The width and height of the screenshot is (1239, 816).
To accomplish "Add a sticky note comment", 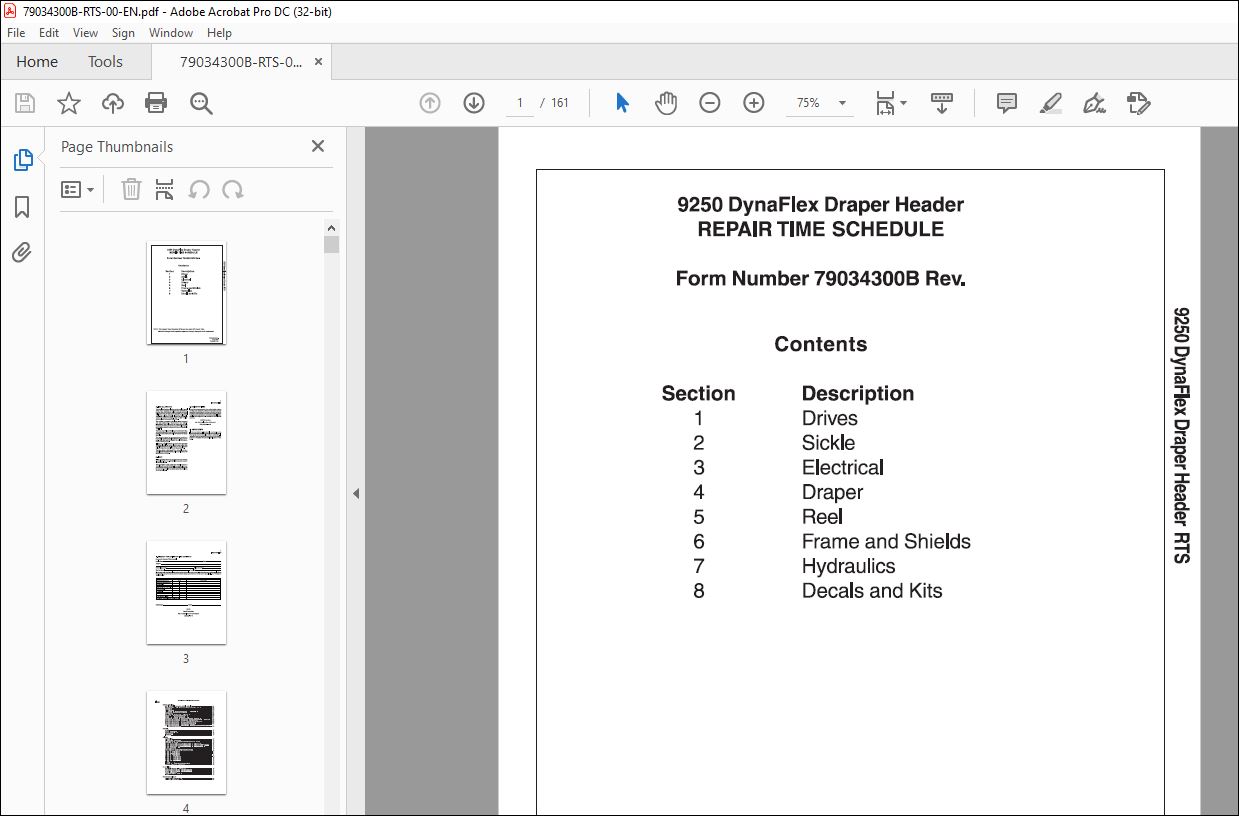I will pyautogui.click(x=1007, y=103).
